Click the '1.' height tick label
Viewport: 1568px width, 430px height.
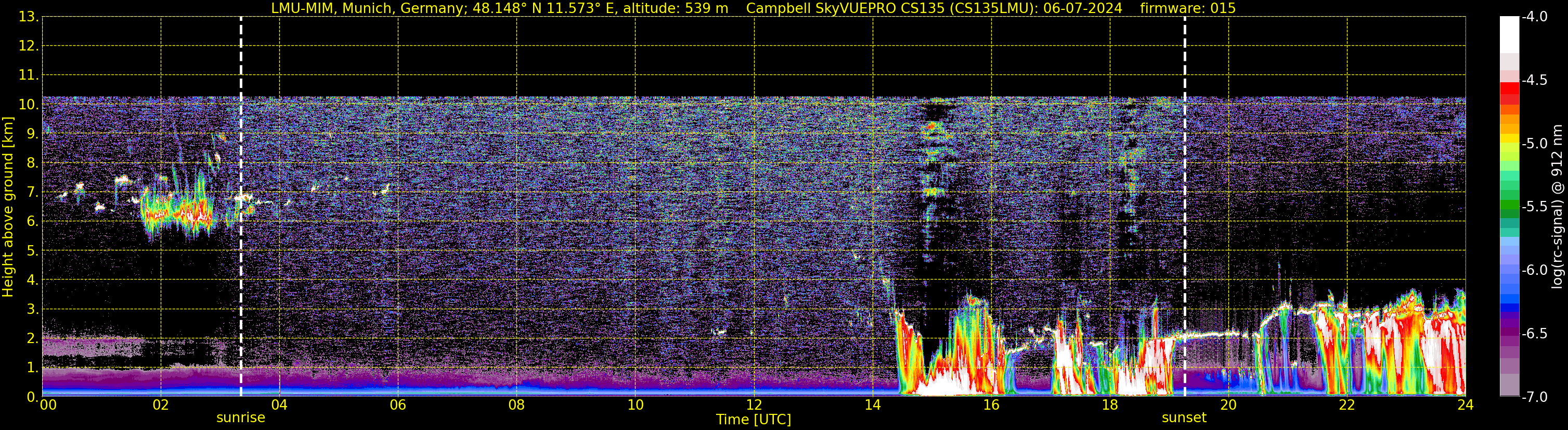(33, 368)
